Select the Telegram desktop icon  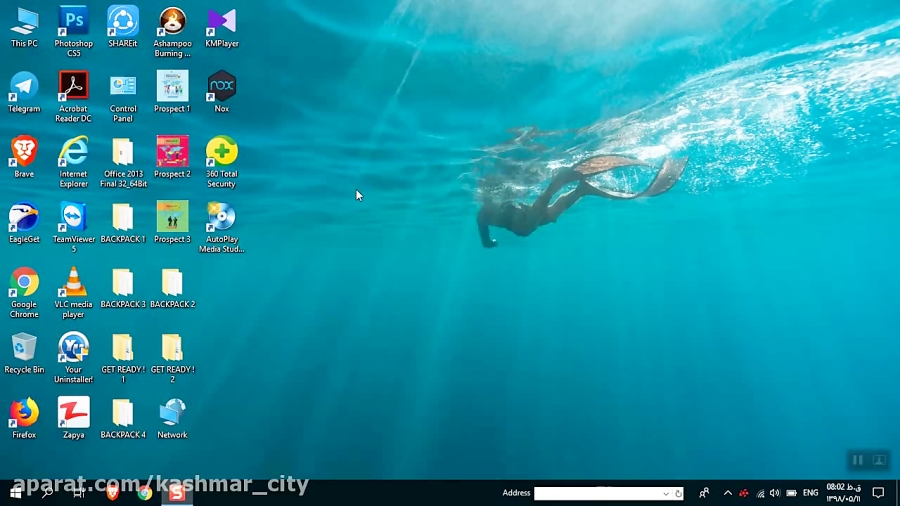24,87
